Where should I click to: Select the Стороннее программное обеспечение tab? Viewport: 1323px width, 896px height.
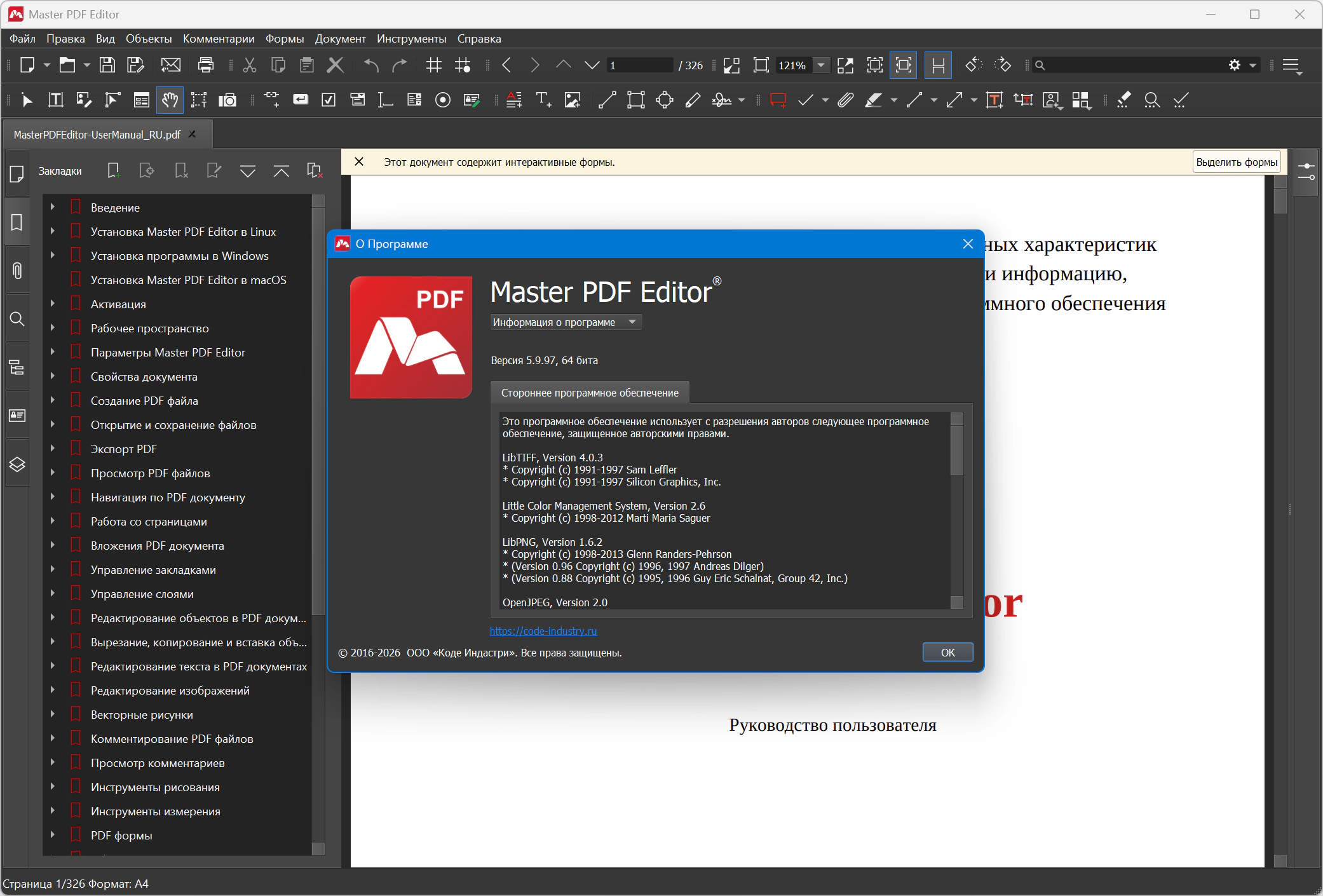coord(590,393)
